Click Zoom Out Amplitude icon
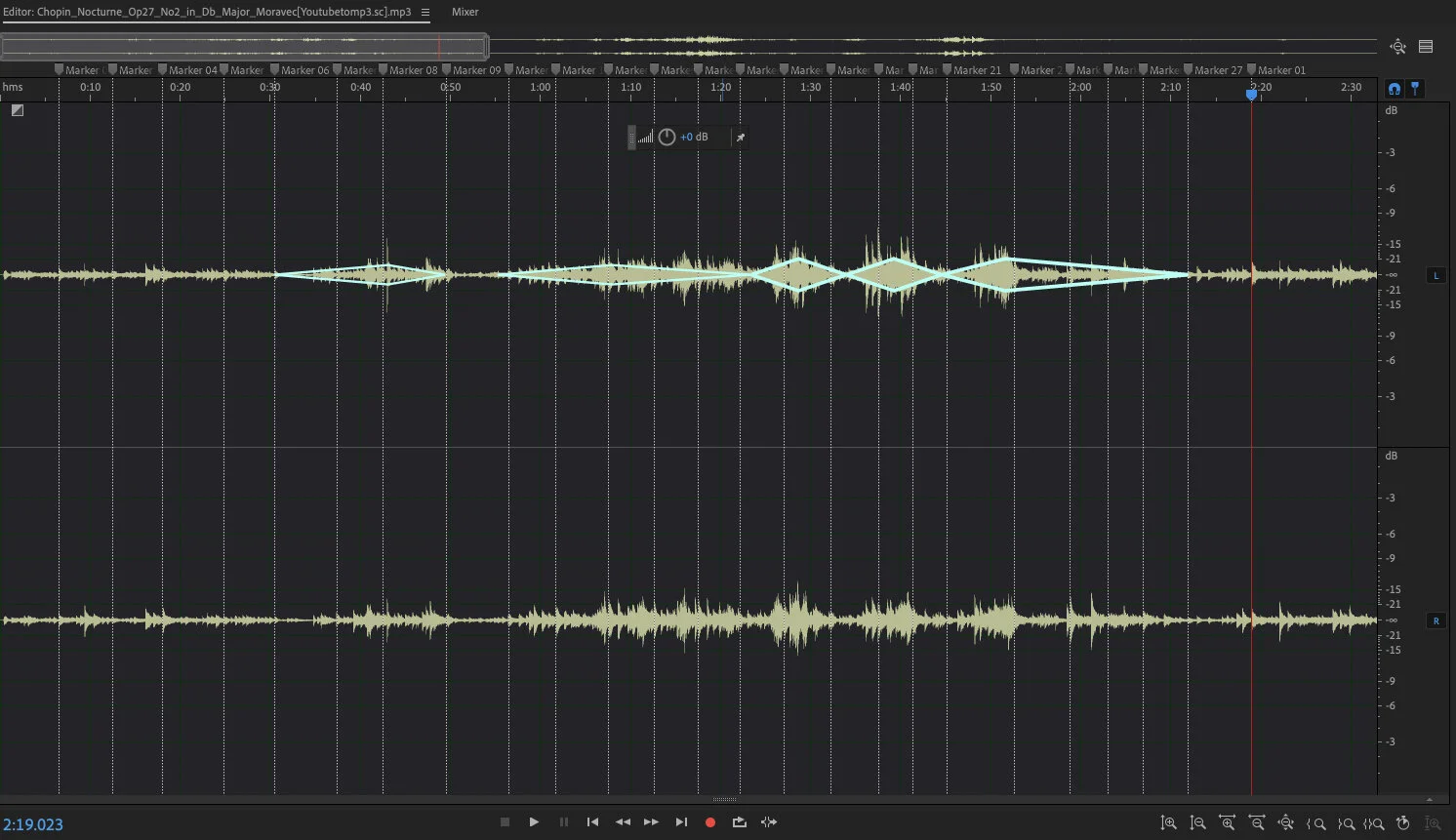 click(1198, 823)
